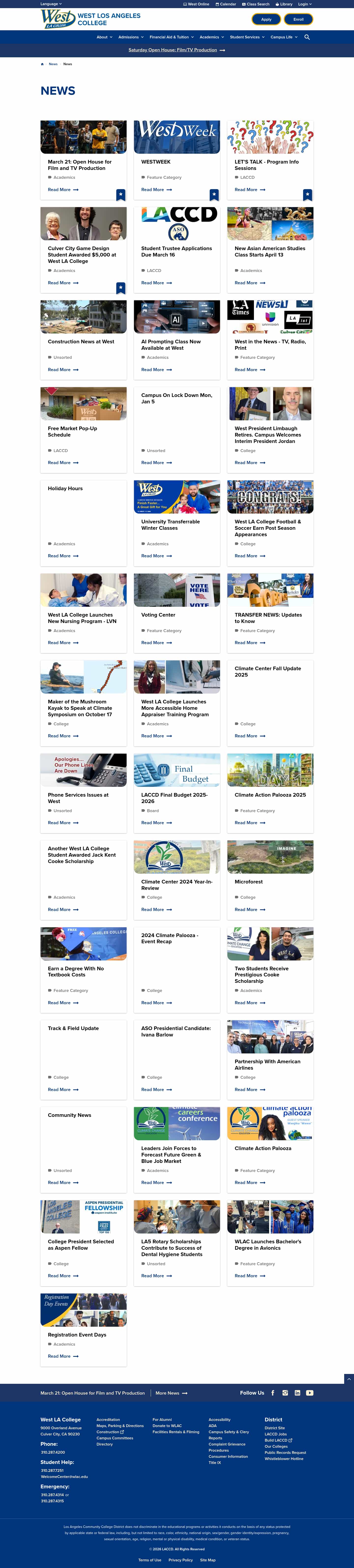Expand the Student Services menu

pos(248,37)
